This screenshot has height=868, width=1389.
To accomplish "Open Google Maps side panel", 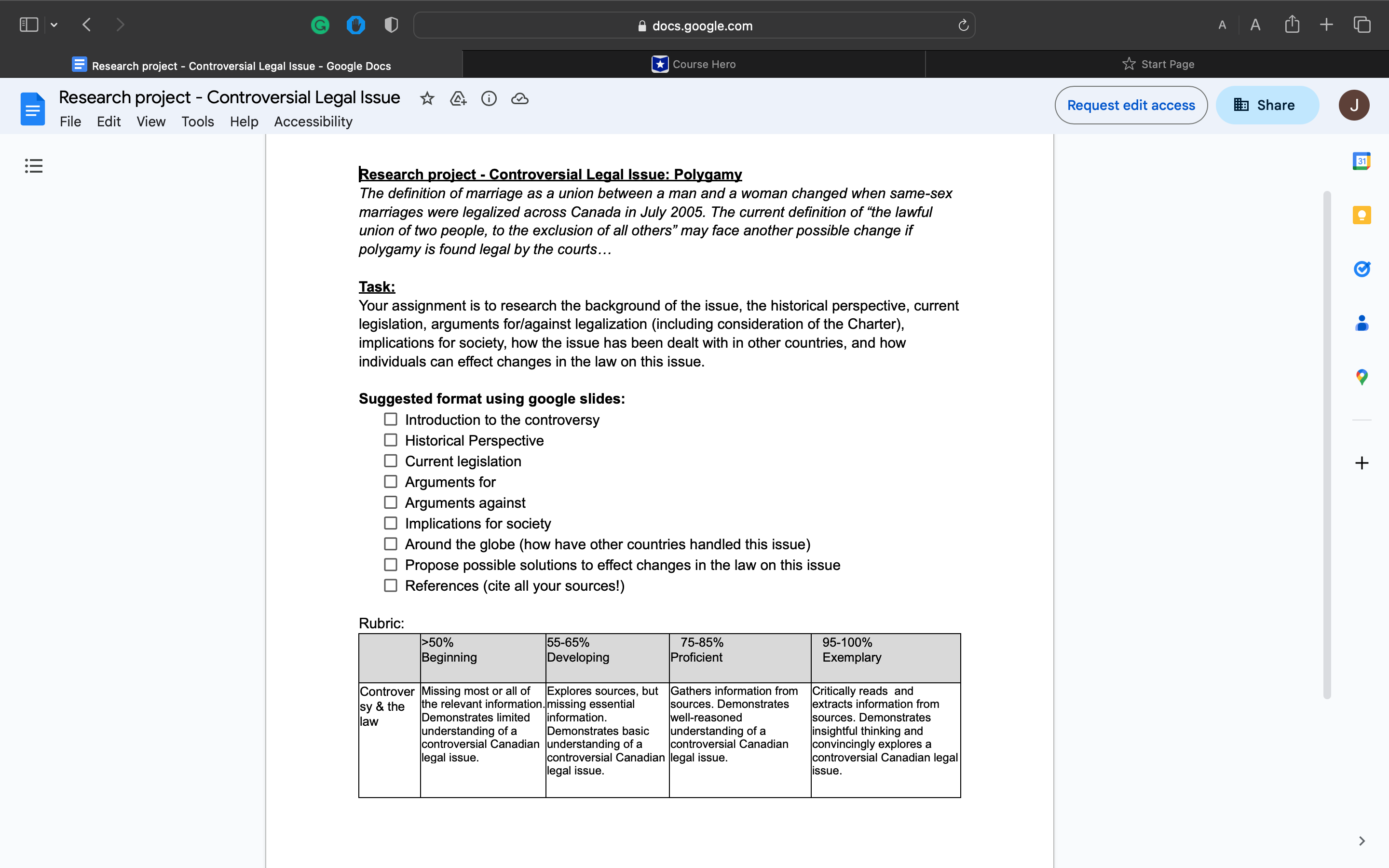I will (1362, 377).
